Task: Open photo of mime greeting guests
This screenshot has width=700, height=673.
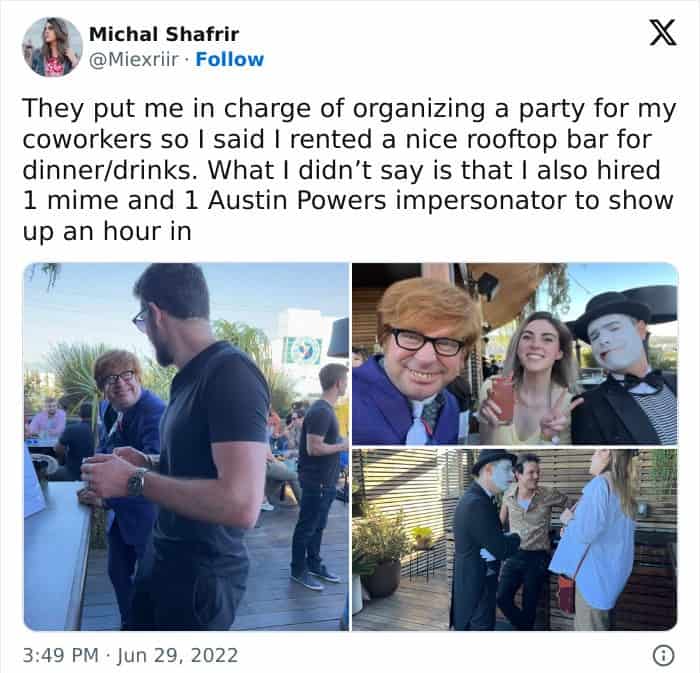Action: (x=515, y=540)
